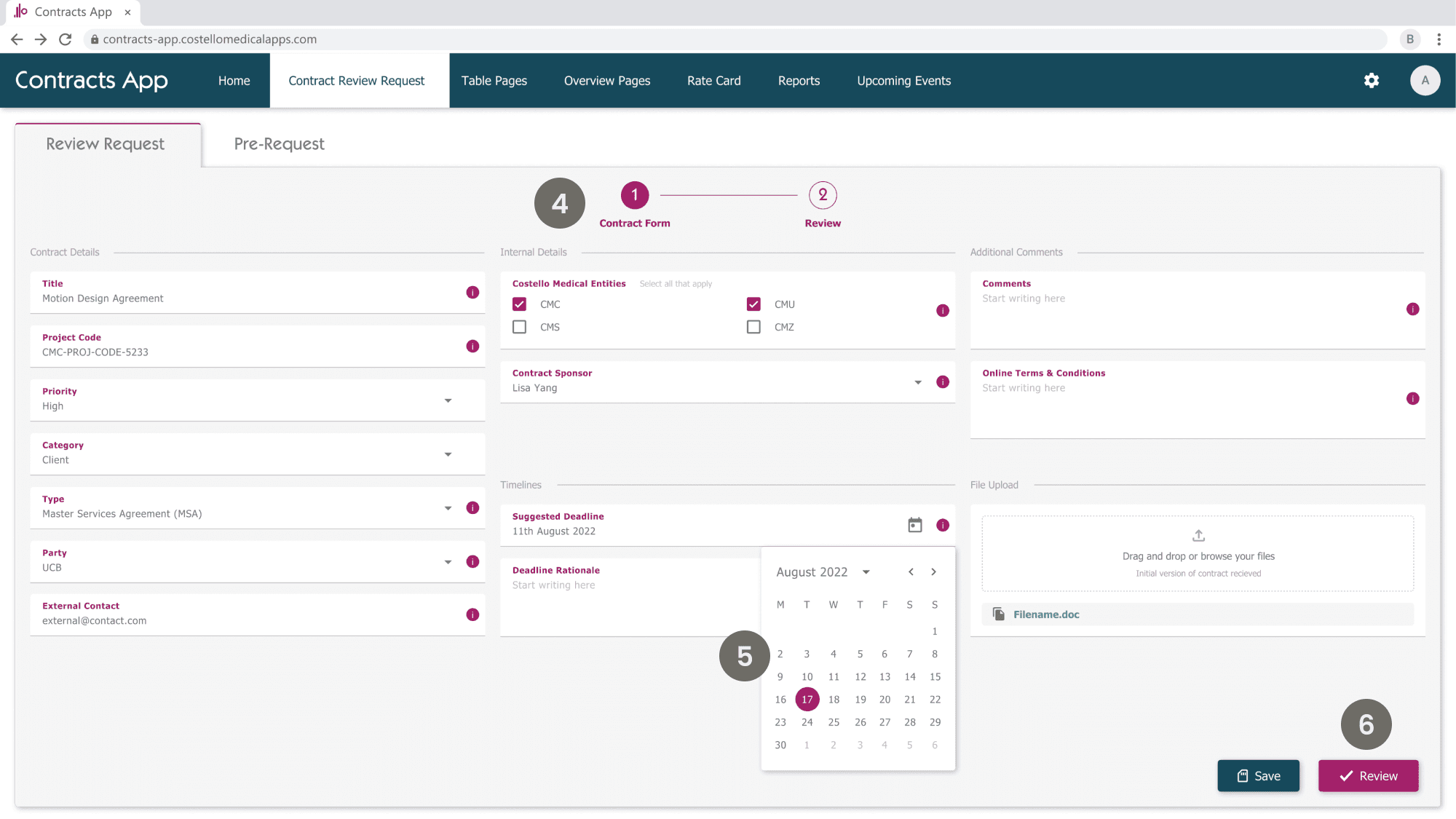Switch to the Pre-Request tab
1456x819 pixels.
pos(279,143)
